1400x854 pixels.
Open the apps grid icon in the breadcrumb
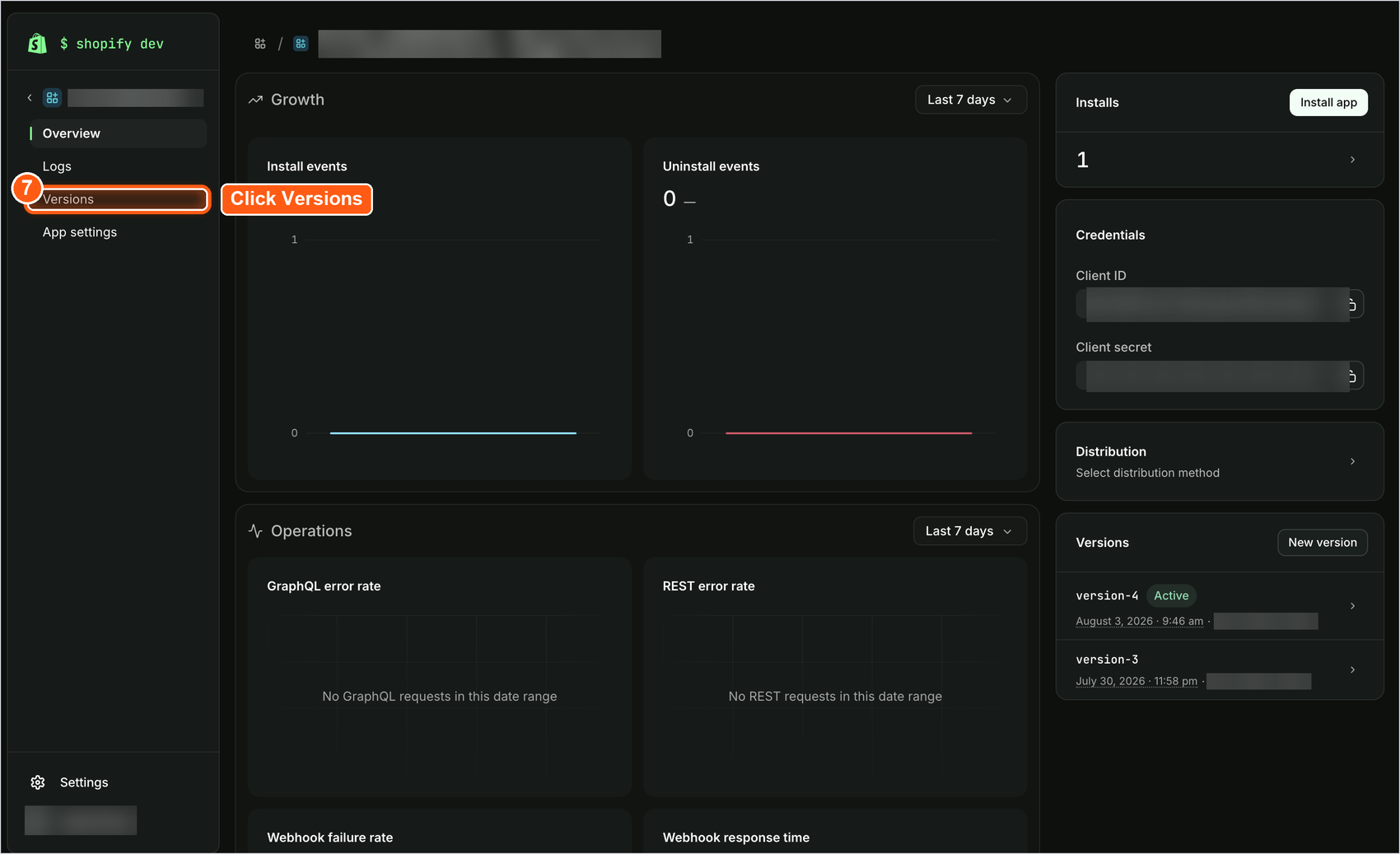260,44
